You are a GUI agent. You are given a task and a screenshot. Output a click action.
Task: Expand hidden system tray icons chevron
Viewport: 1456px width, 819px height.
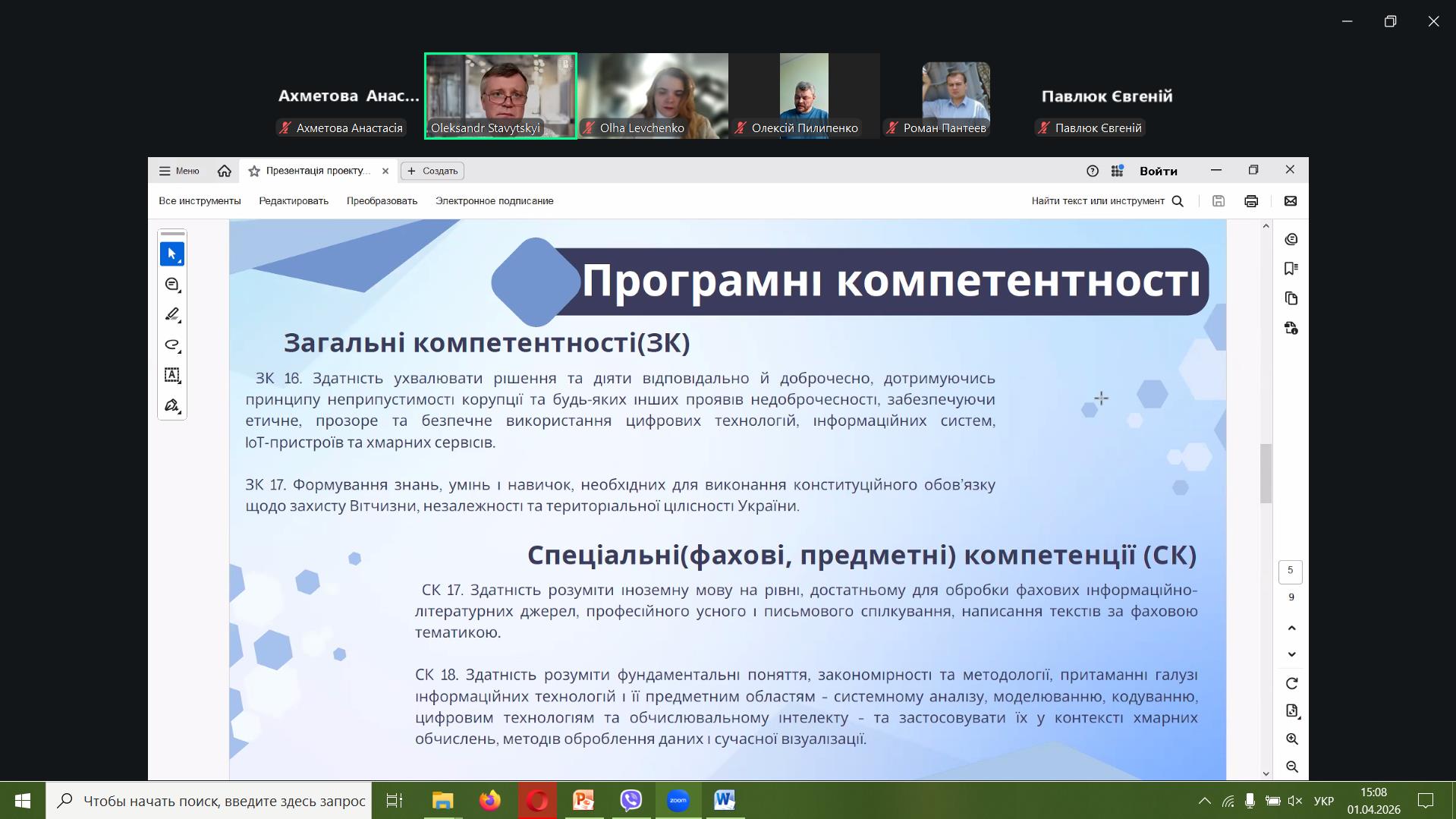1204,801
